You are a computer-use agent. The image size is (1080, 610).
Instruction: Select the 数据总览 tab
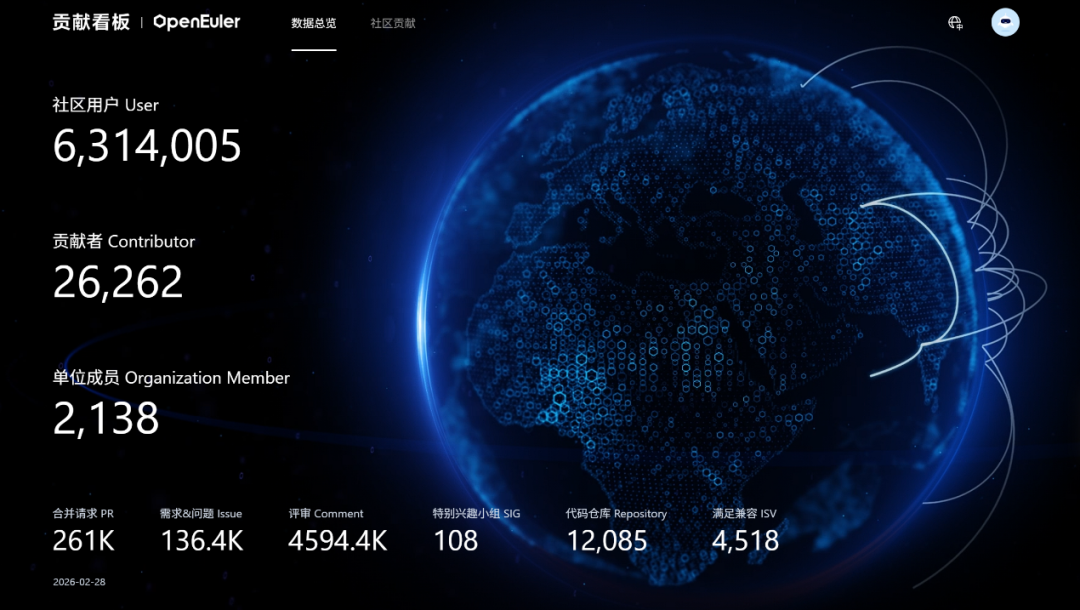click(x=314, y=23)
